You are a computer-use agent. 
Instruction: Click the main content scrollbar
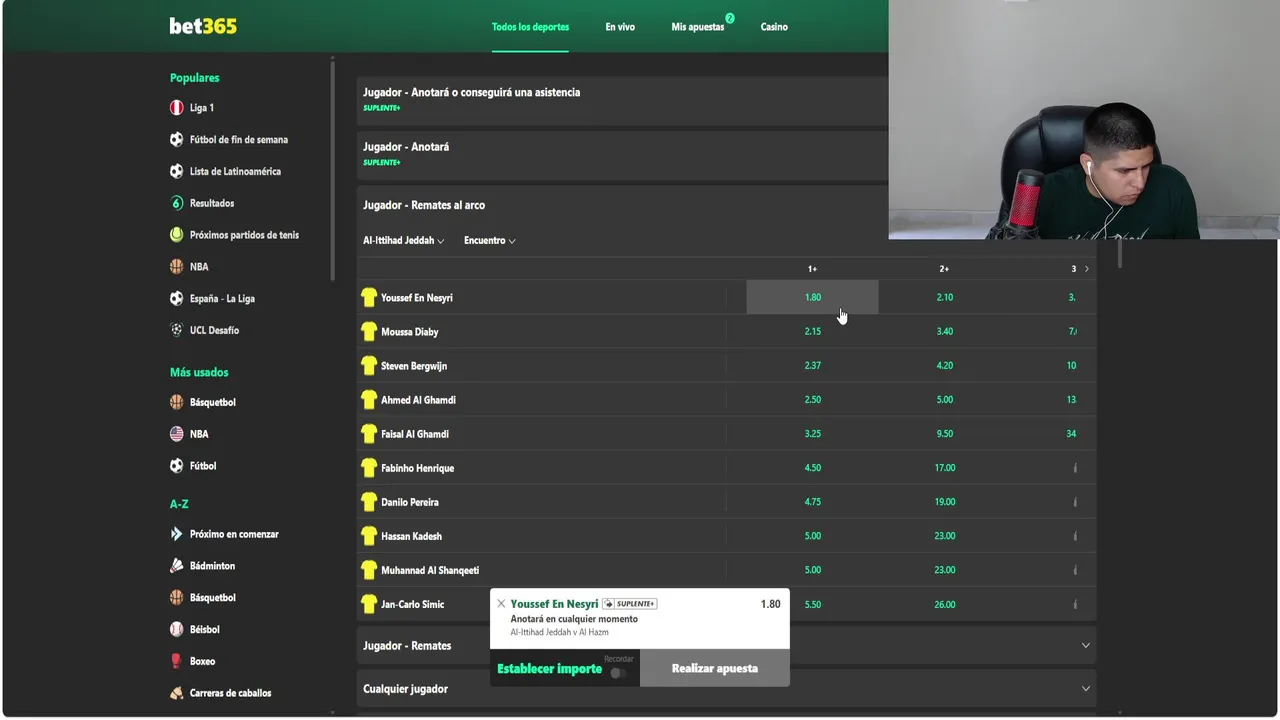coord(1120,254)
